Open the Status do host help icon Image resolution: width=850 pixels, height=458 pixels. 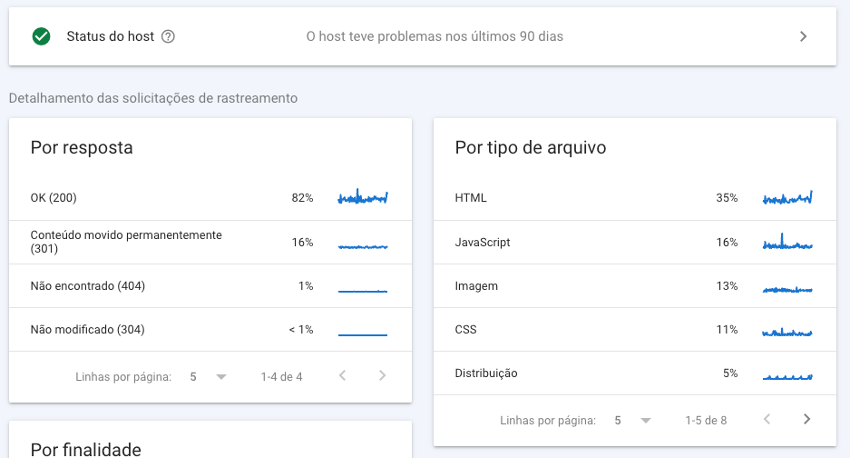[168, 36]
